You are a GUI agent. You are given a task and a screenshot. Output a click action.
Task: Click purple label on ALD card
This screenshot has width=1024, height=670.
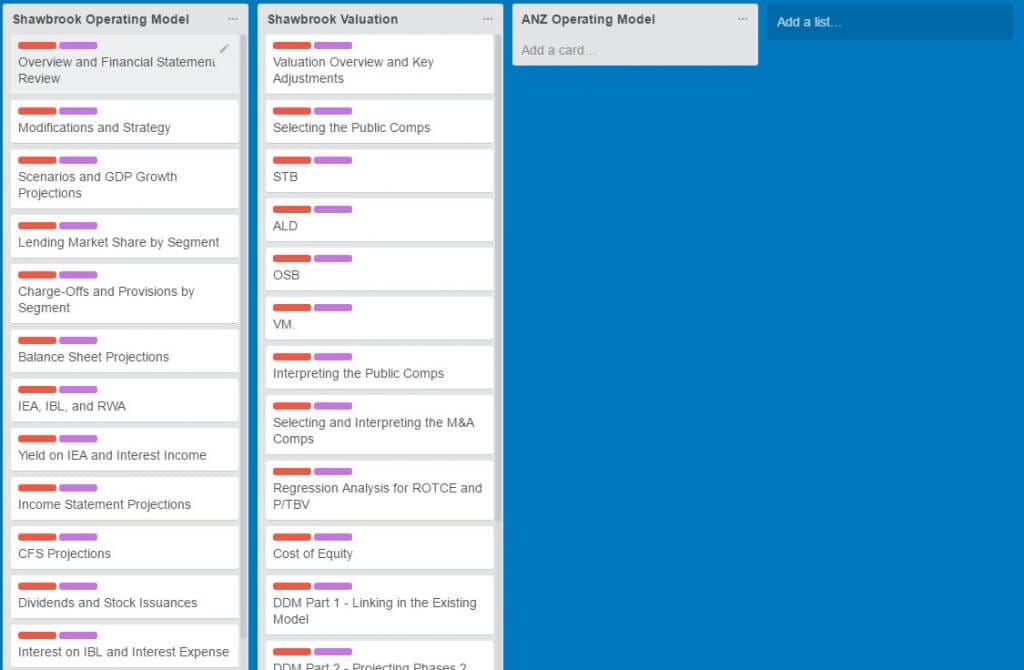click(x=333, y=209)
